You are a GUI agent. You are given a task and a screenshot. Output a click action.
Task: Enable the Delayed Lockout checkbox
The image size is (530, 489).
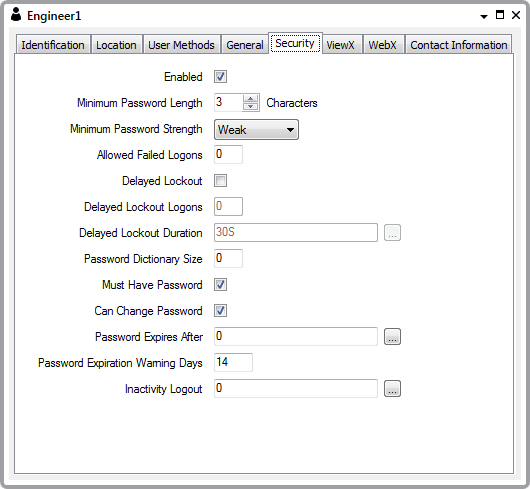(220, 181)
